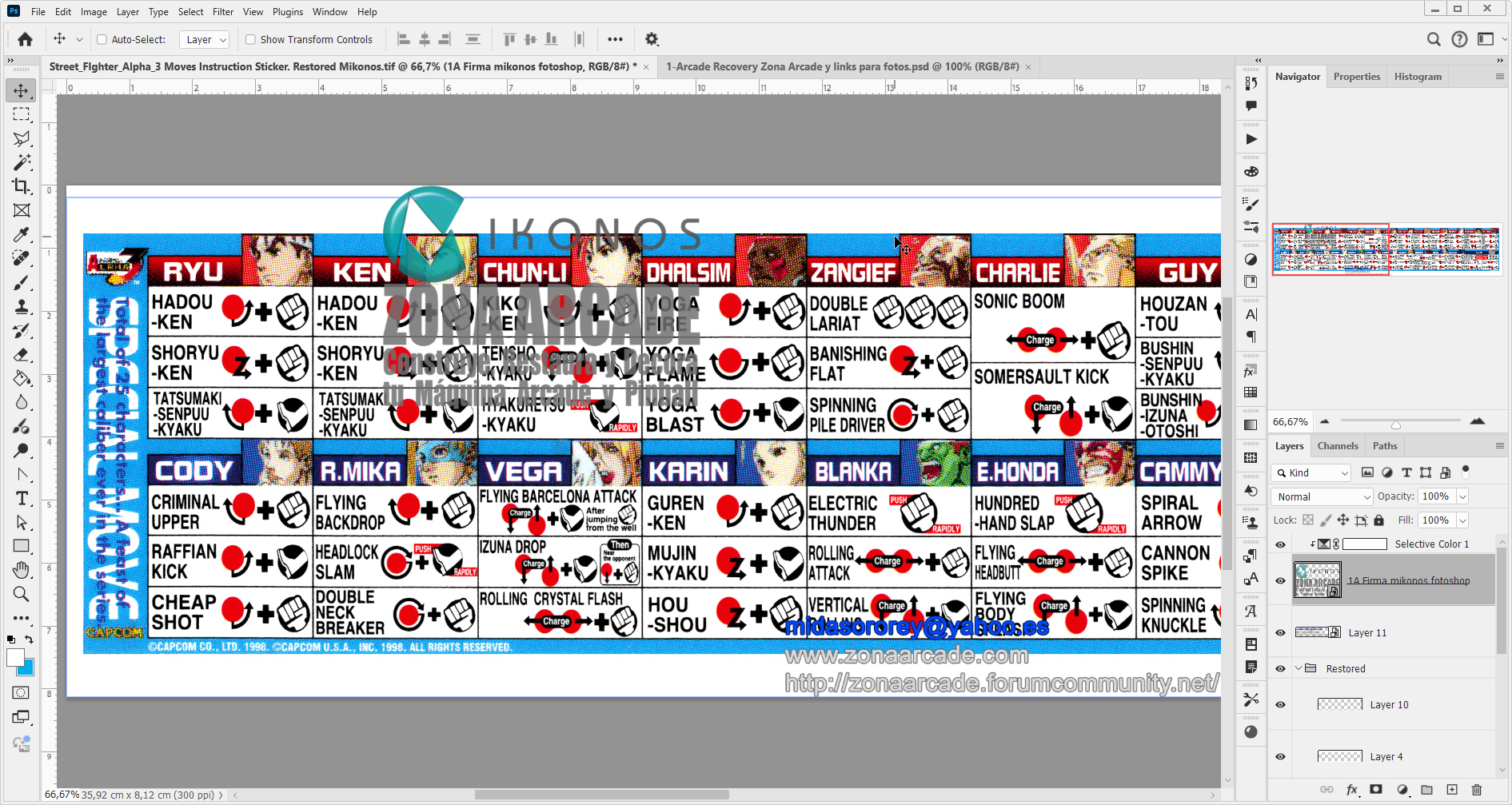Select the Horizontal Type tool
The width and height of the screenshot is (1512, 805).
[x=22, y=498]
